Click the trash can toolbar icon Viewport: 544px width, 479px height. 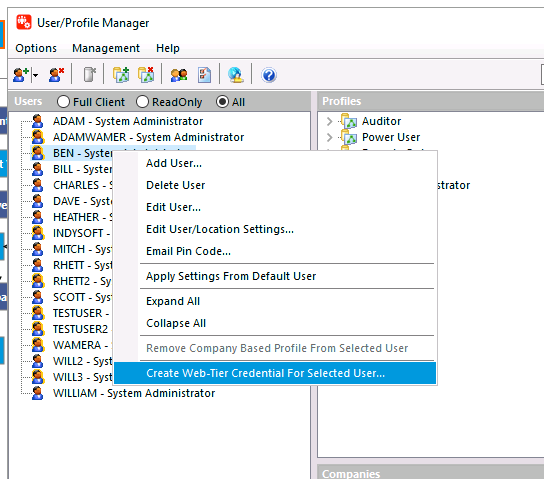pos(89,75)
